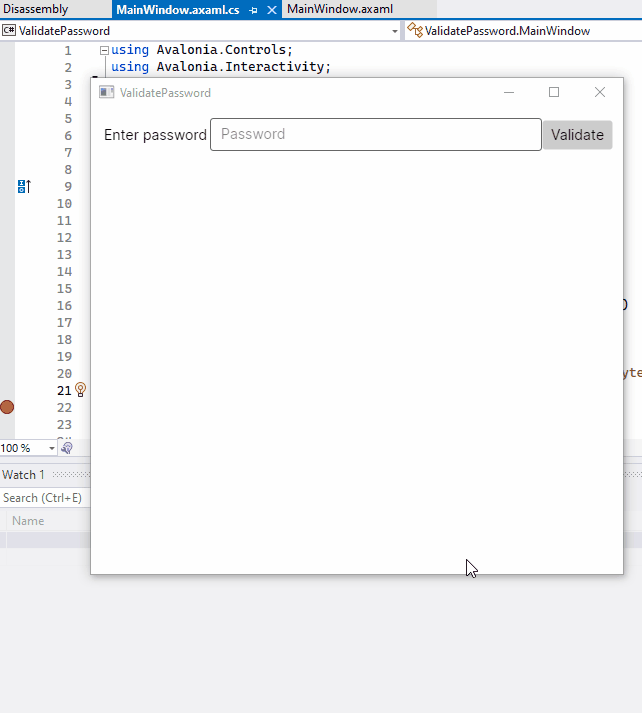The image size is (642, 713).
Task: Click into the Password input field
Action: point(375,135)
